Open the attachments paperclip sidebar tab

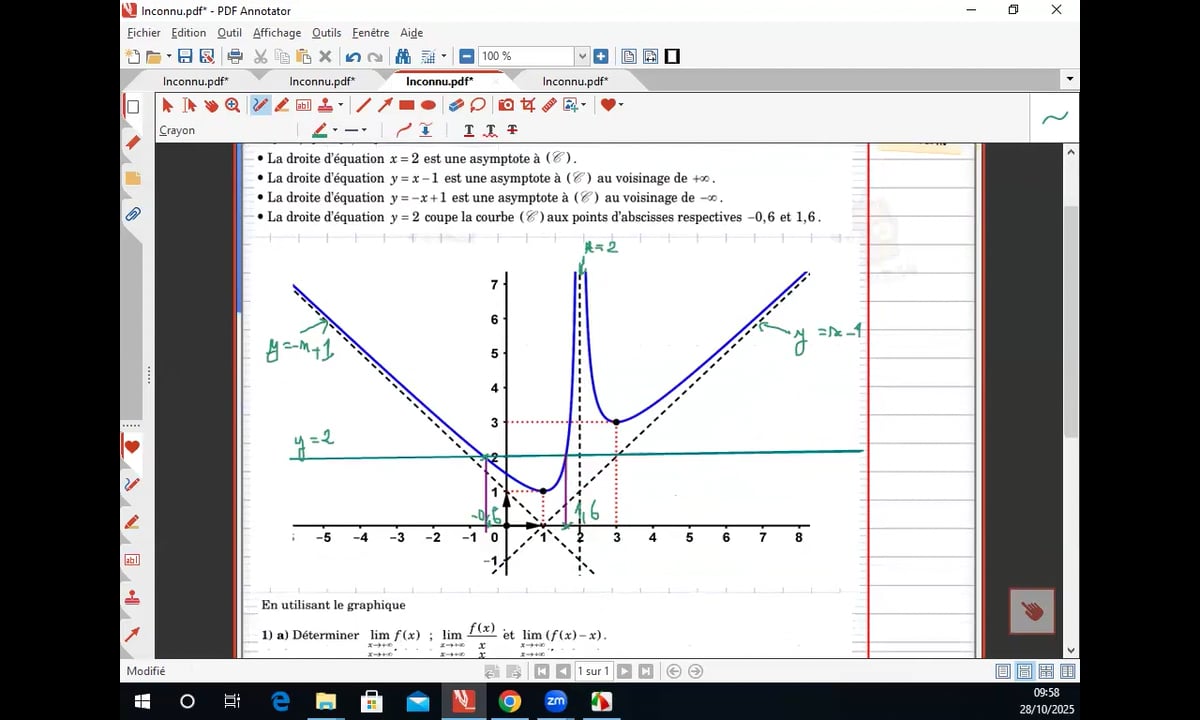tap(132, 214)
